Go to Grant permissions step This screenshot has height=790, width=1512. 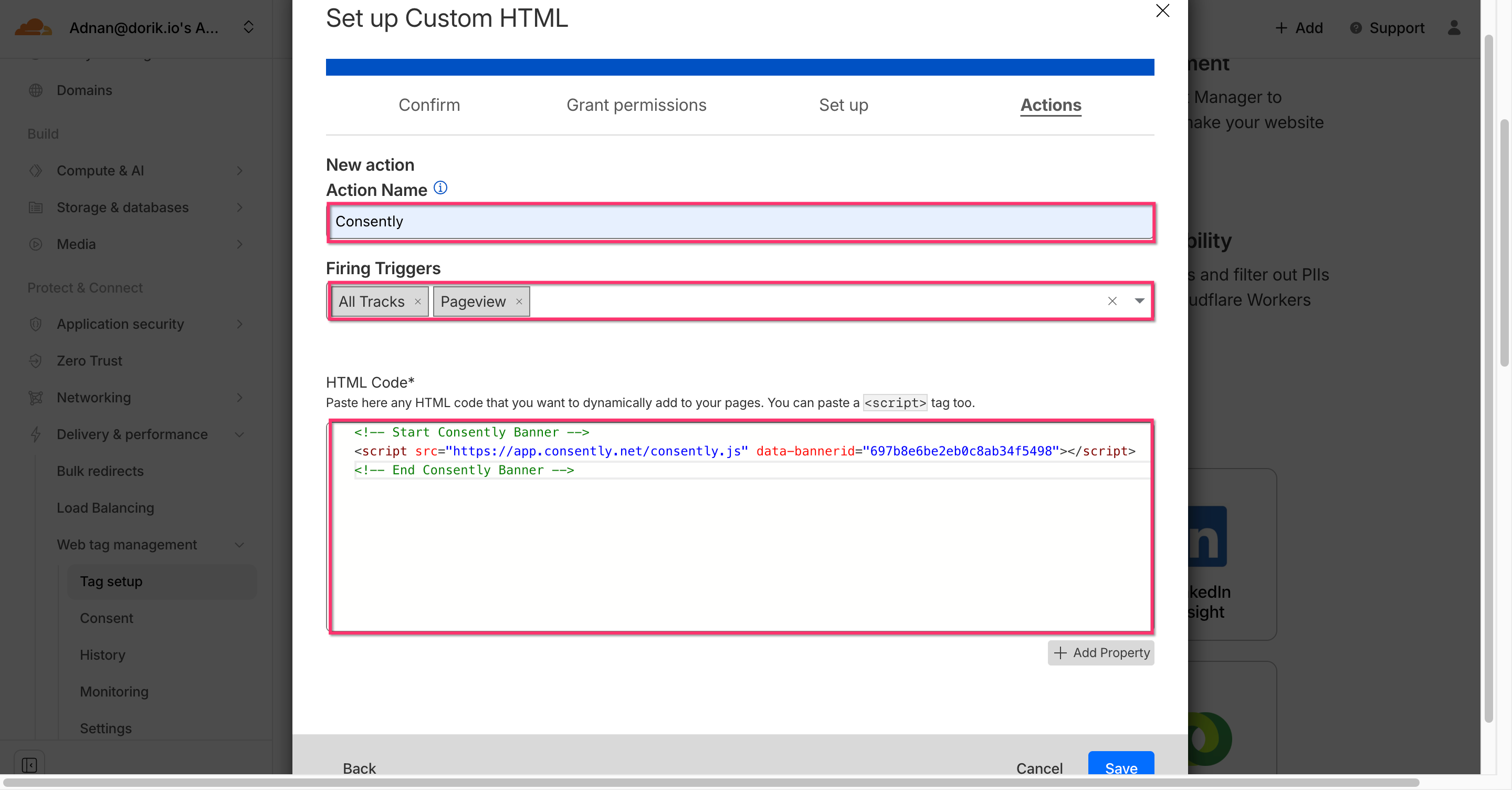click(x=636, y=105)
